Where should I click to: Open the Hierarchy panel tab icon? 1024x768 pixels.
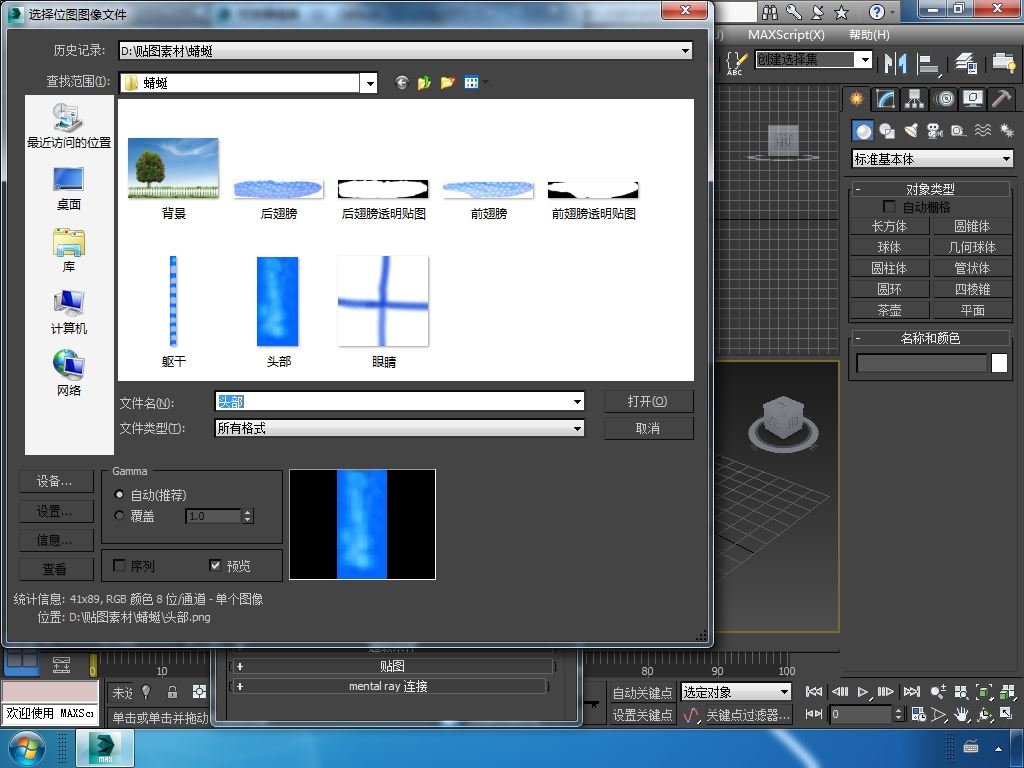914,99
